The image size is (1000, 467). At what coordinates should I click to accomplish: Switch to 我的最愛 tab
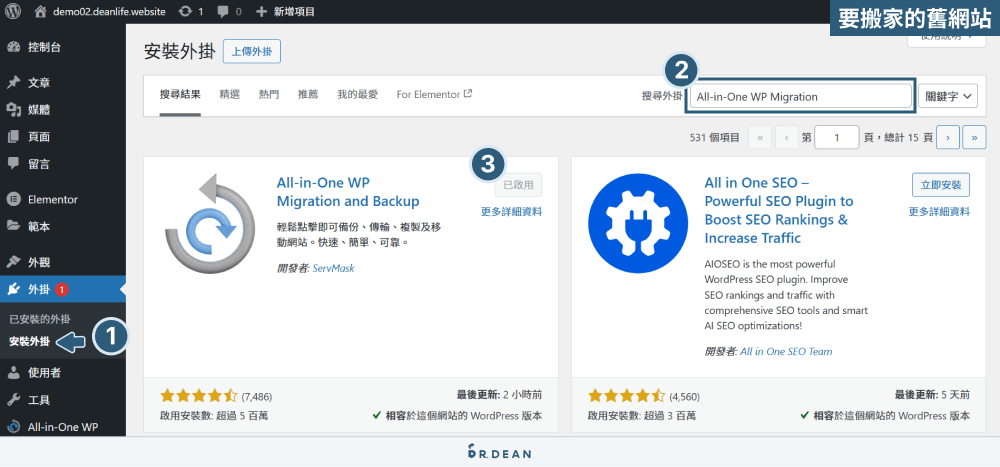pos(358,94)
